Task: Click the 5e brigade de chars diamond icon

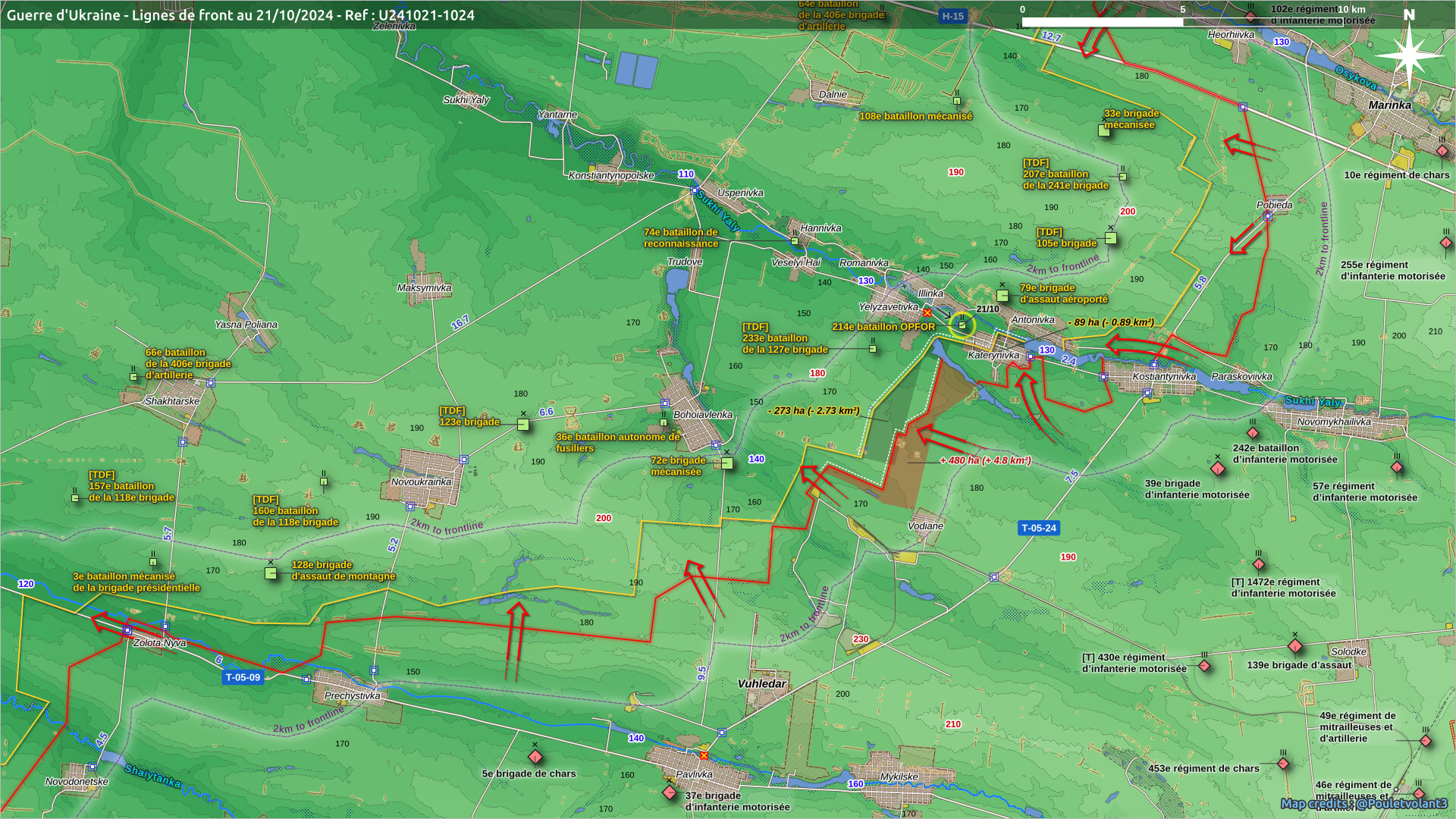Action: 535,757
